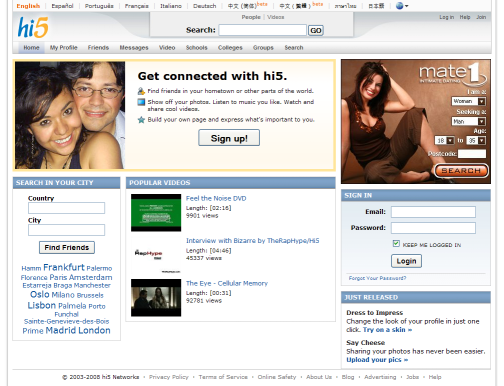Select London in city cloud
504x386 pixels.
[94, 331]
